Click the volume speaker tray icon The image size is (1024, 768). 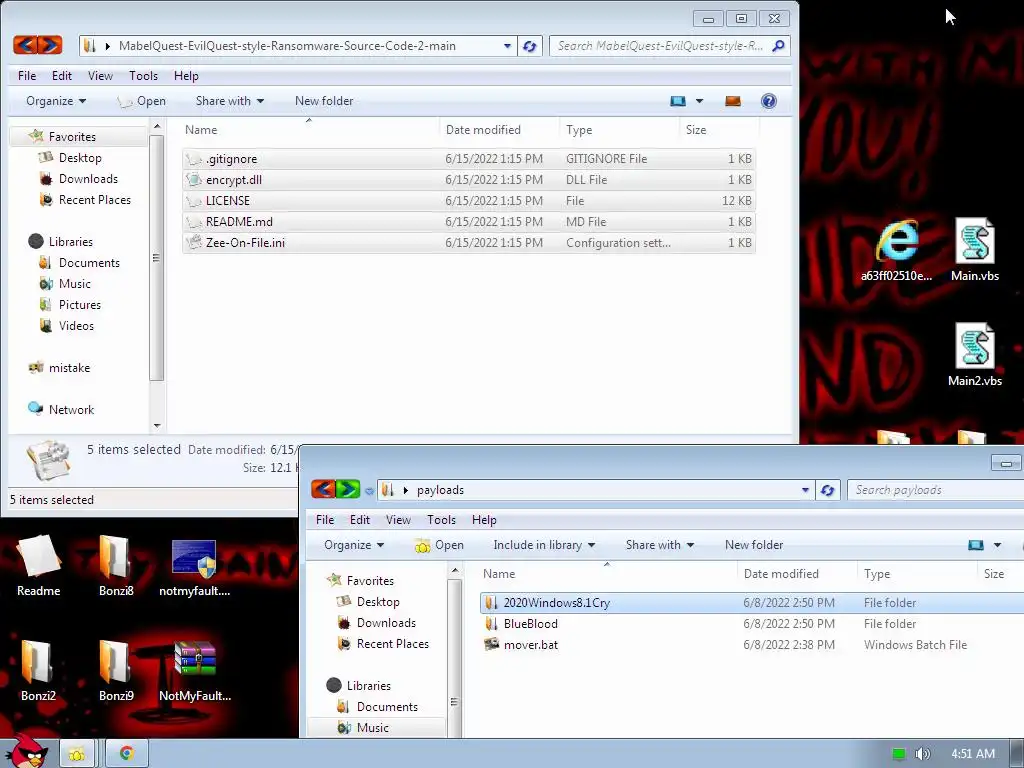click(922, 754)
